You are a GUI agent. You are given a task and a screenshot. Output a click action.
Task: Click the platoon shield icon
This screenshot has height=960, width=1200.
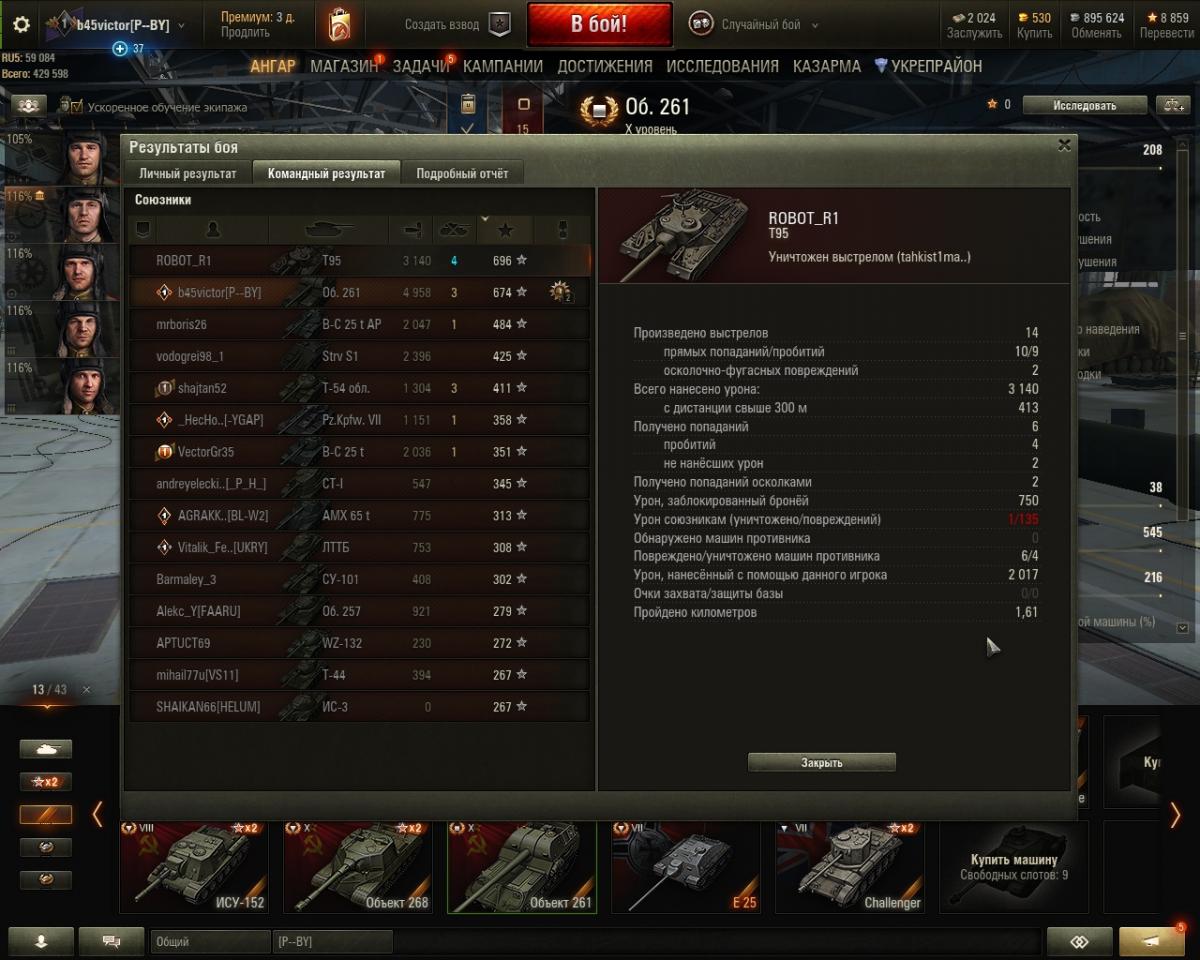point(499,25)
